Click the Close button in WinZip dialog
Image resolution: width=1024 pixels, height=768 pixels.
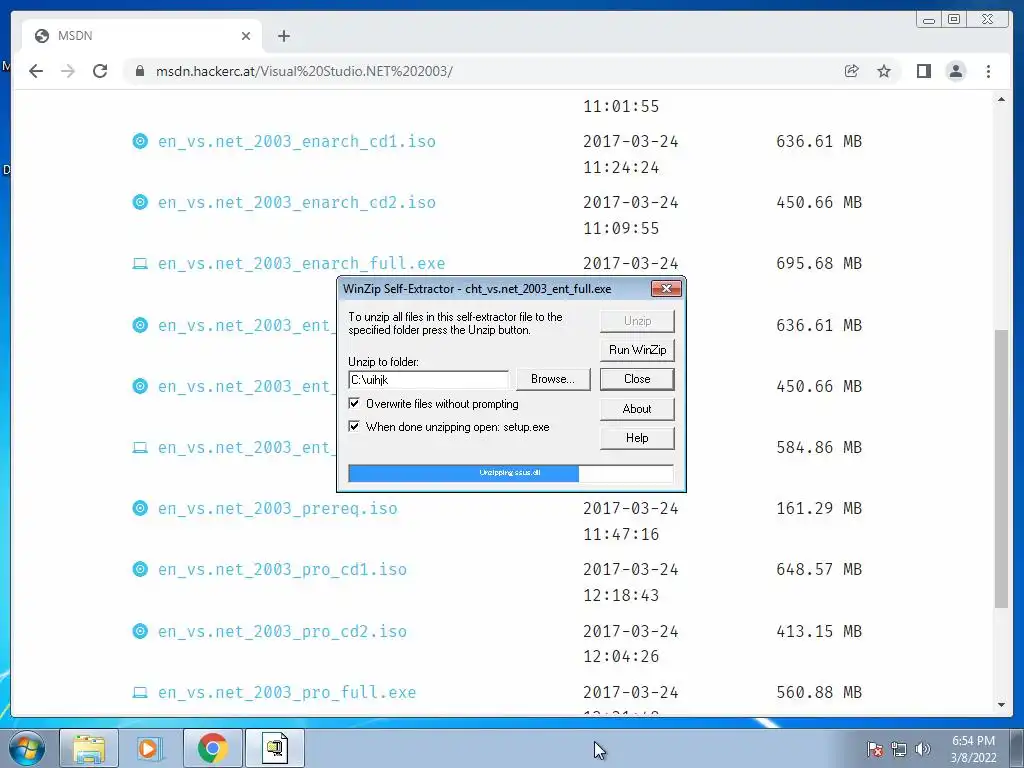pyautogui.click(x=637, y=379)
